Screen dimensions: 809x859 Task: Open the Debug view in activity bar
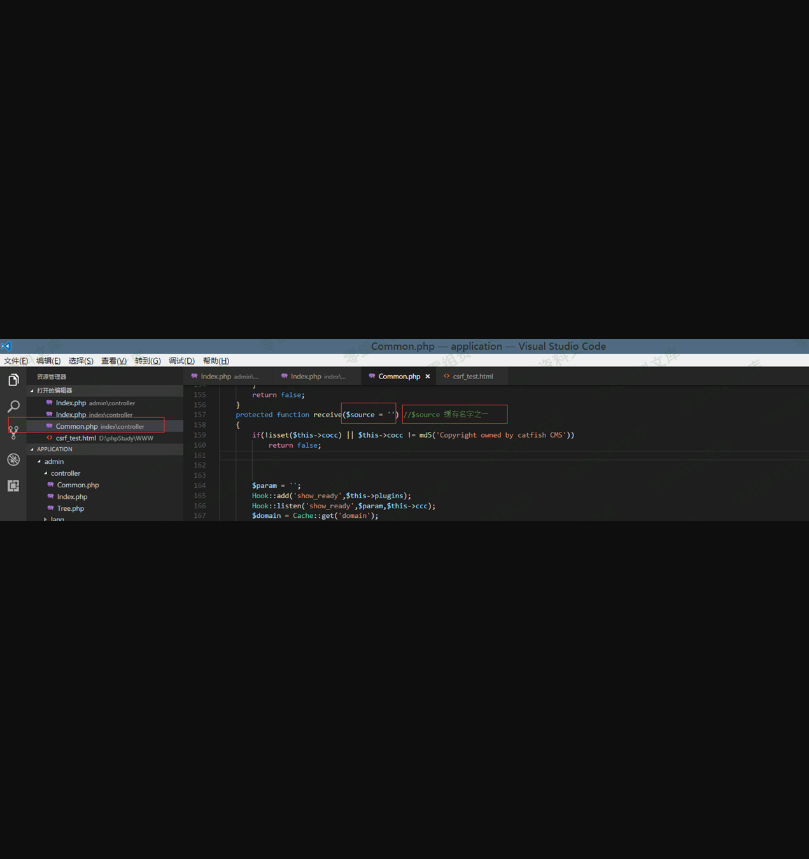(13, 460)
